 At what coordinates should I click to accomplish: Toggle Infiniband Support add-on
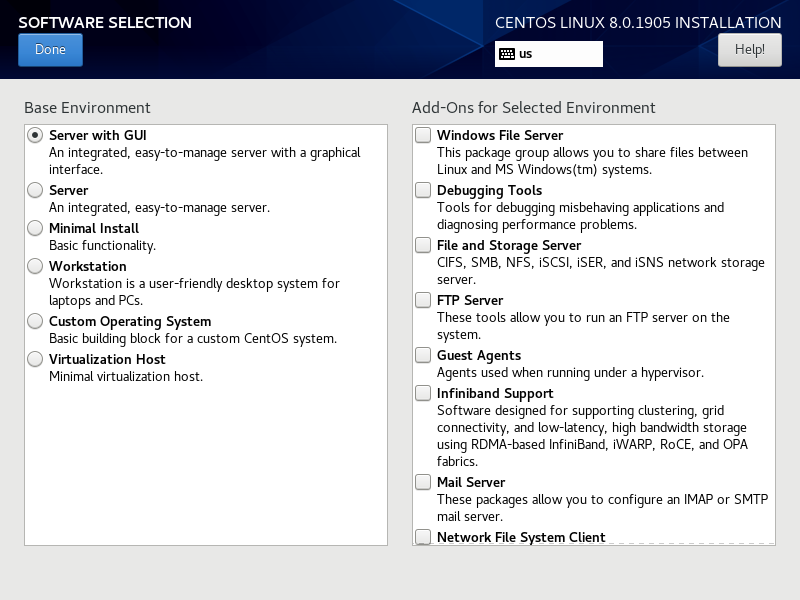pos(423,393)
